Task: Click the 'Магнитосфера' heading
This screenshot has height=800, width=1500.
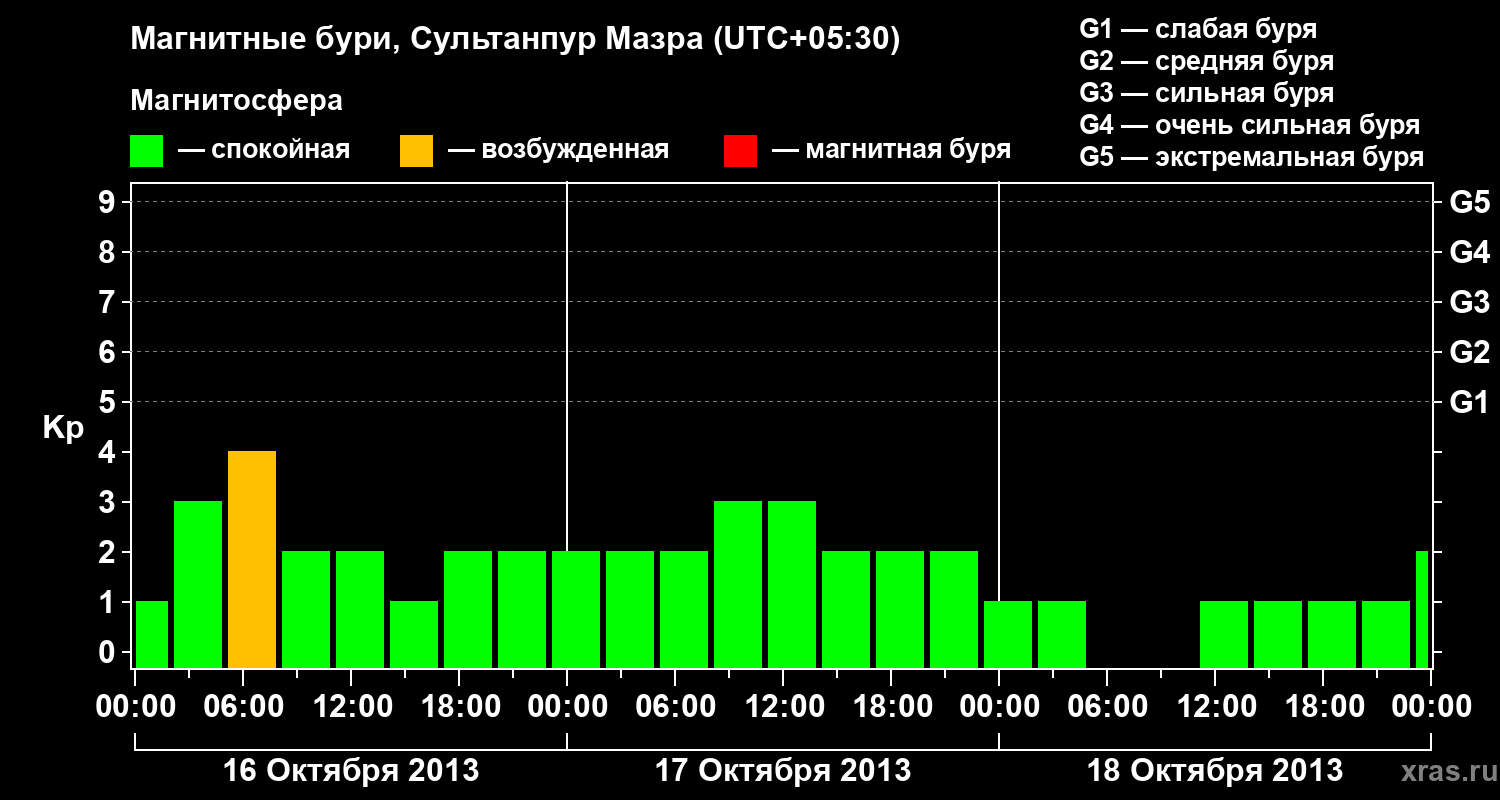Action: coord(237,101)
